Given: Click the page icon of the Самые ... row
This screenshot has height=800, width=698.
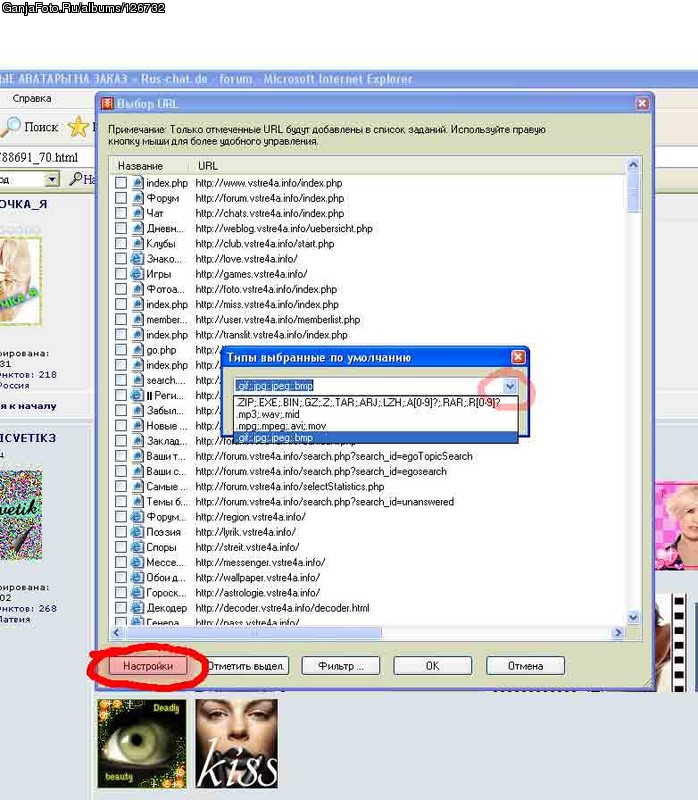Looking at the screenshot, I should pyautogui.click(x=137, y=486).
